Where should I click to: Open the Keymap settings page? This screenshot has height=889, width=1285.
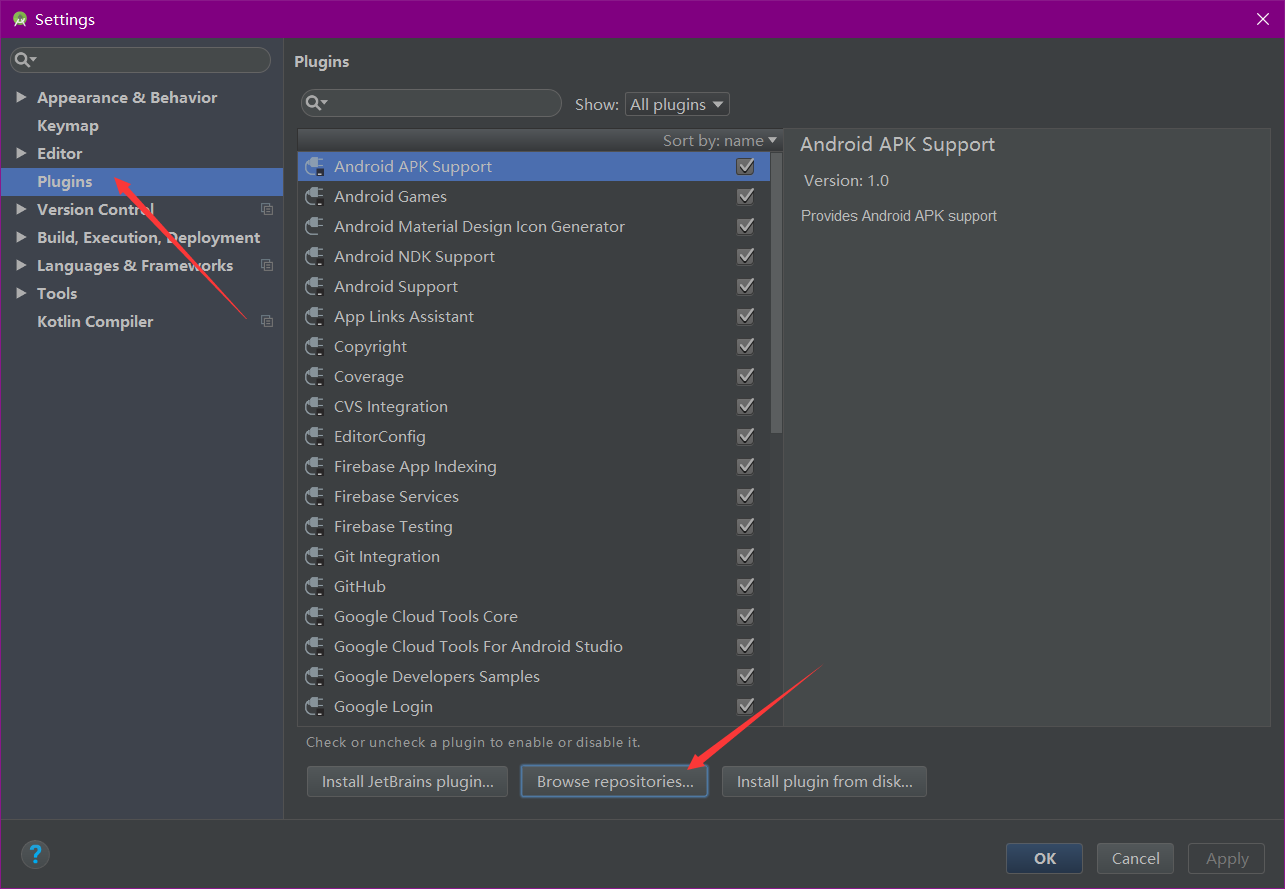[x=68, y=125]
